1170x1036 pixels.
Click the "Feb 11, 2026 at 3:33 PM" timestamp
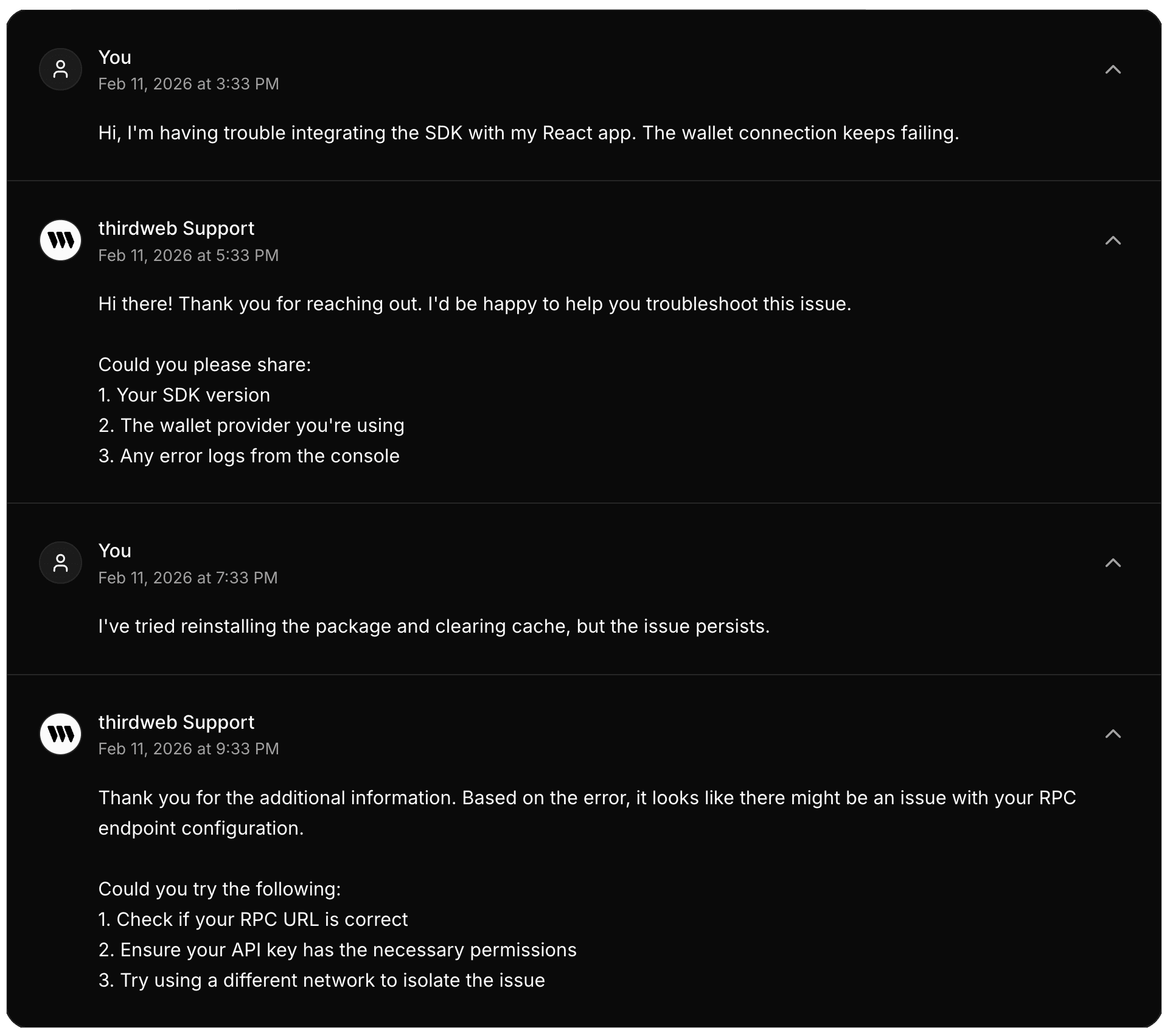[x=189, y=84]
